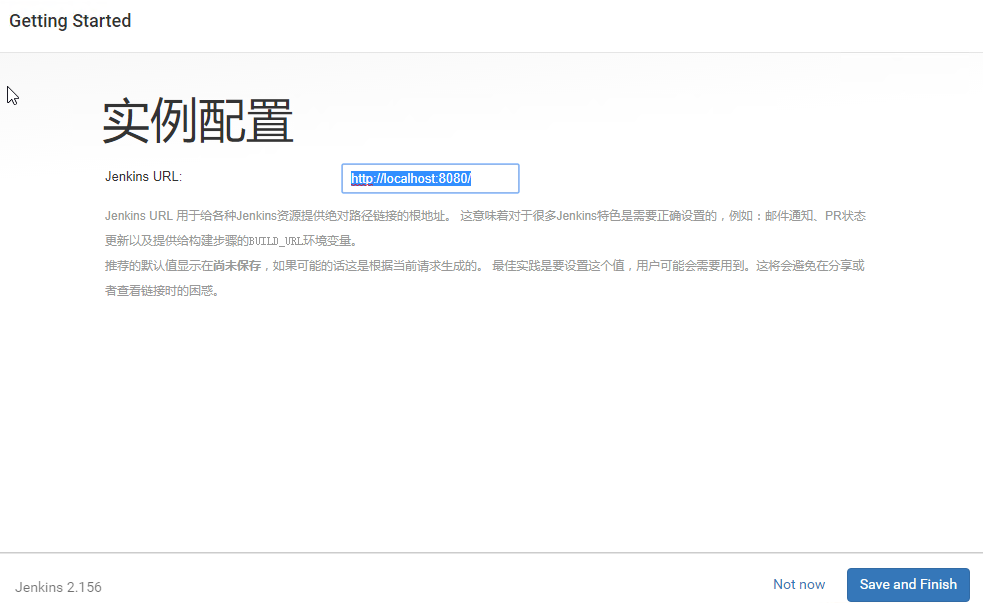
Task: Click the Getting Started header title
Action: click(x=70, y=21)
